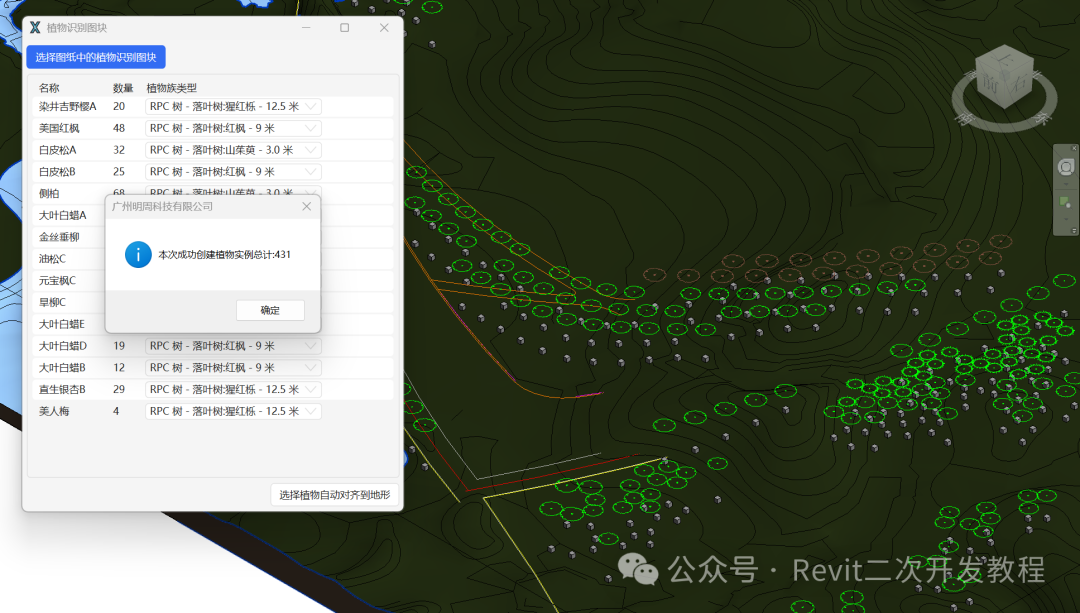Open plant family dropdown for 白皮松A
This screenshot has width=1080, height=613.
(233, 149)
